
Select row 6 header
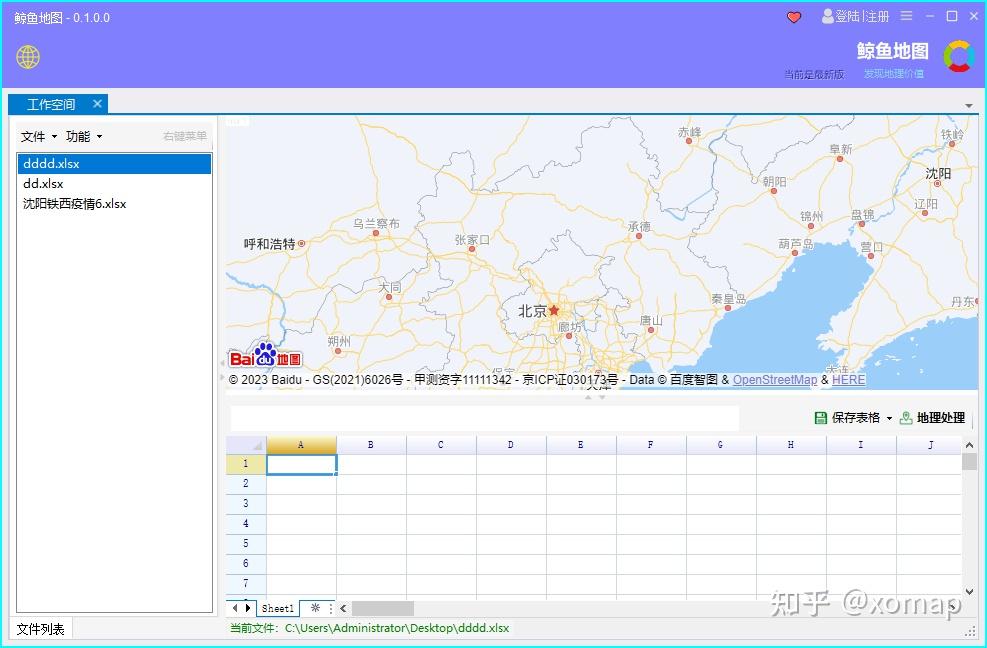click(246, 564)
